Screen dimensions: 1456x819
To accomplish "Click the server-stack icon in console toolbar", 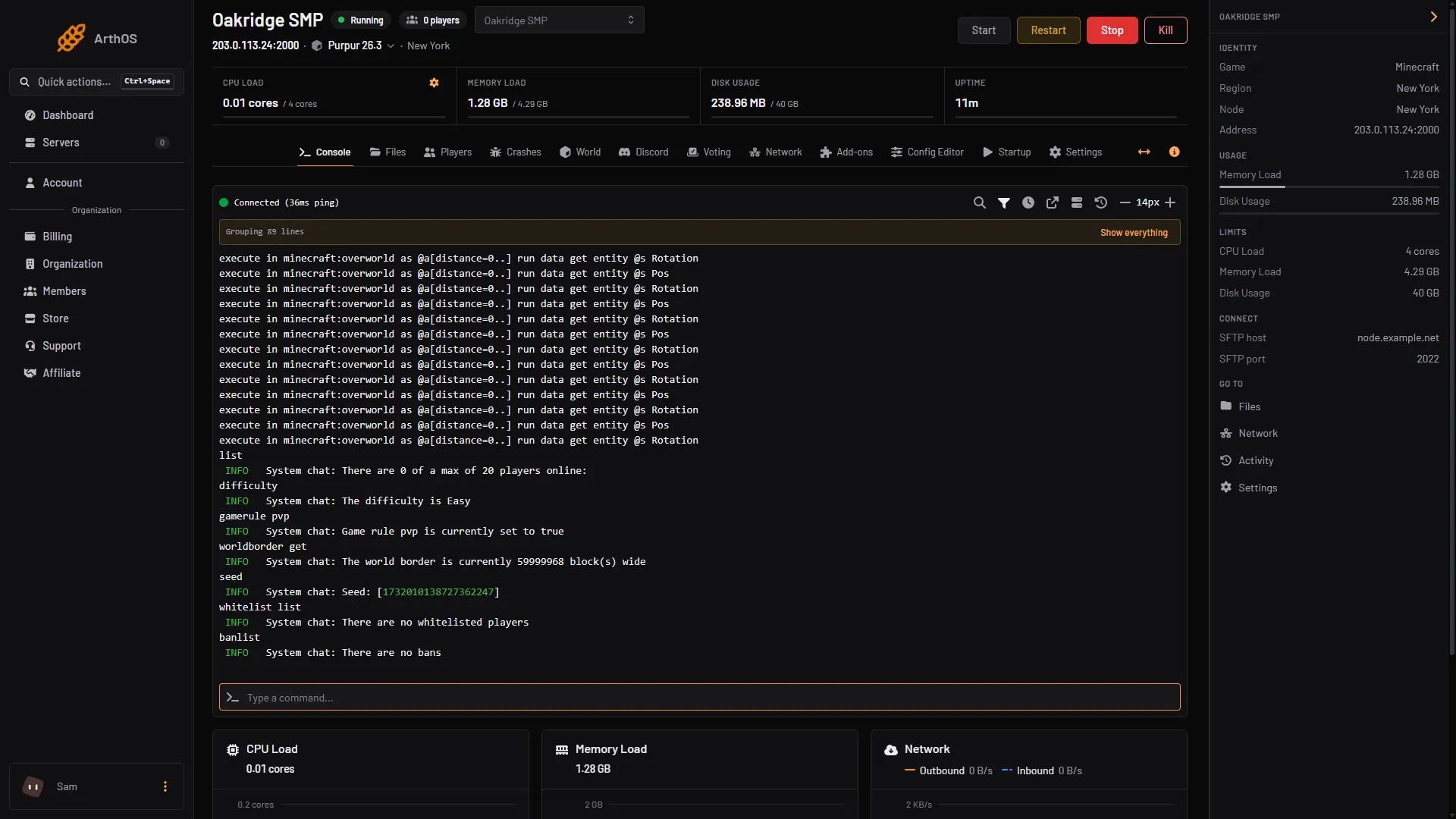I will 1077,202.
